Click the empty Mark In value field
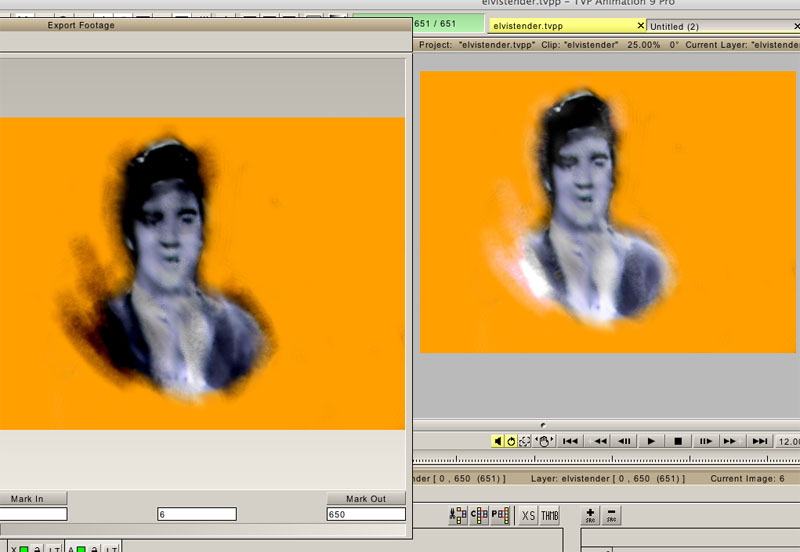This screenshot has height=552, width=800. [33, 514]
